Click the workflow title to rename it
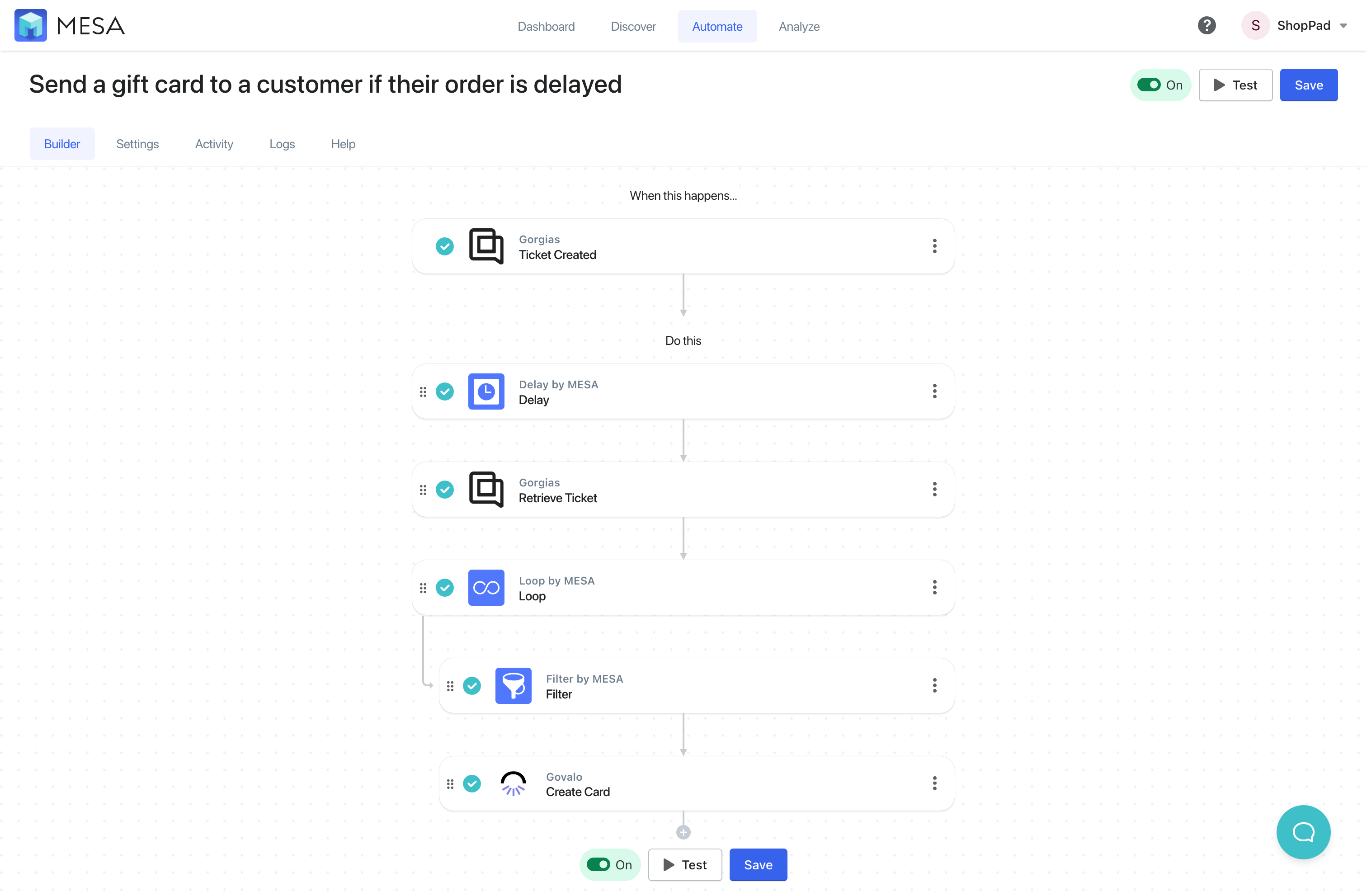The image size is (1367, 896). point(325,85)
